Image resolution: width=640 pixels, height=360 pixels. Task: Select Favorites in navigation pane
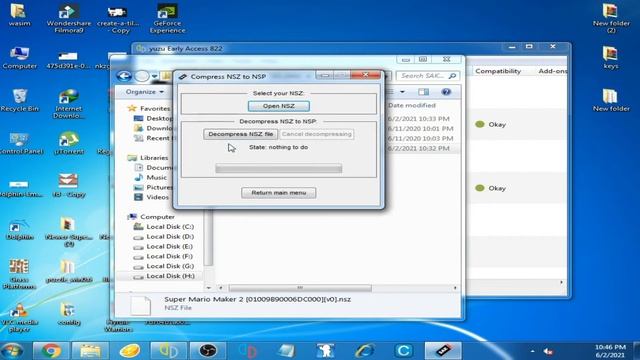[155, 109]
